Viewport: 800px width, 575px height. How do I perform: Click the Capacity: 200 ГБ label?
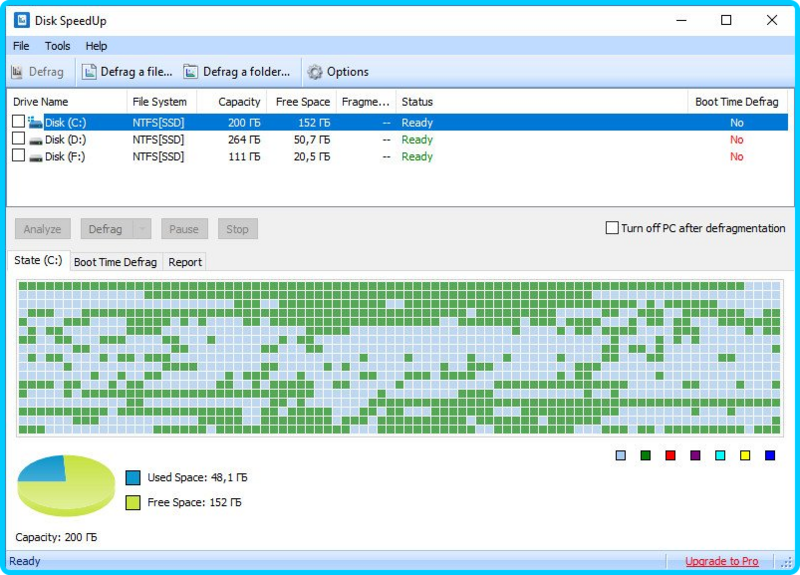(56, 537)
